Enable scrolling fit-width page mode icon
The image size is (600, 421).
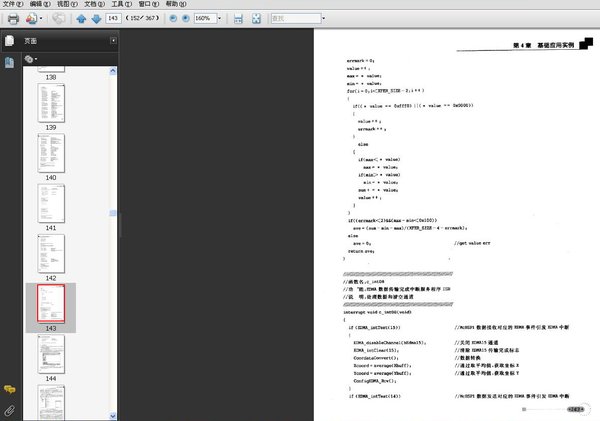[x=238, y=18]
